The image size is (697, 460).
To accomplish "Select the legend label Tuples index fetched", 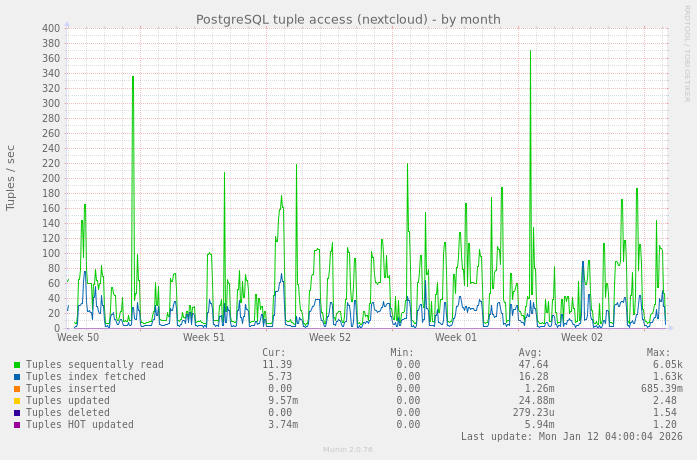I will click(x=86, y=376).
